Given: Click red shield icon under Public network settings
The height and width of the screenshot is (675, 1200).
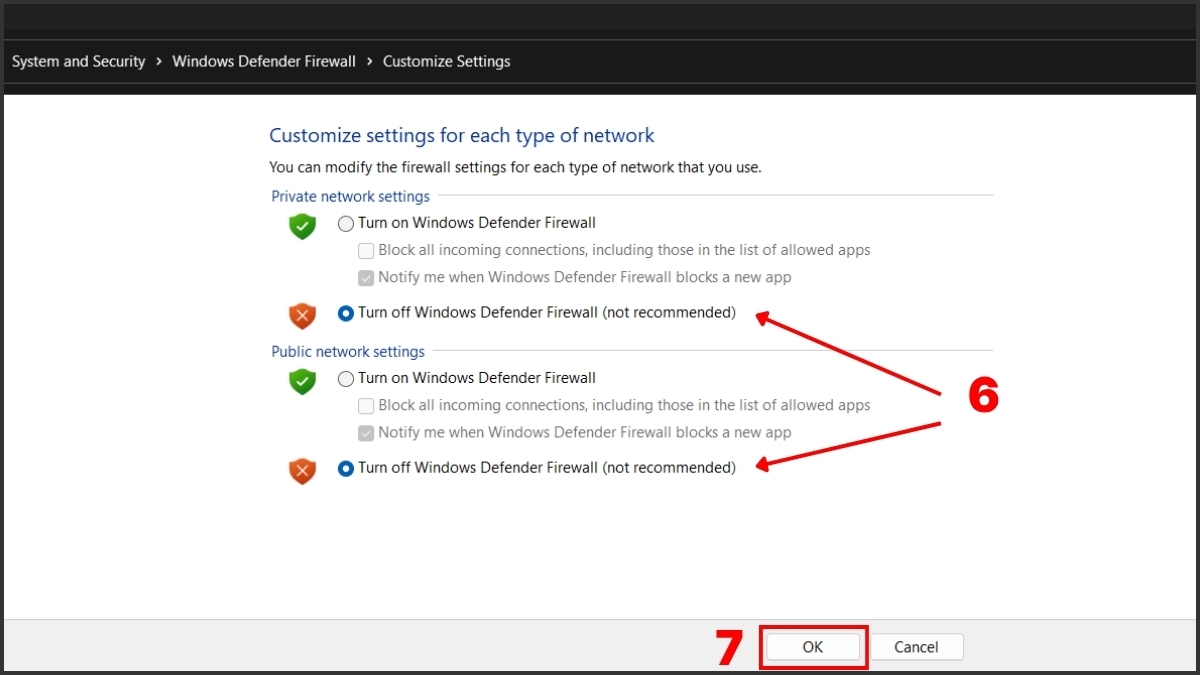Looking at the screenshot, I should click(x=302, y=471).
